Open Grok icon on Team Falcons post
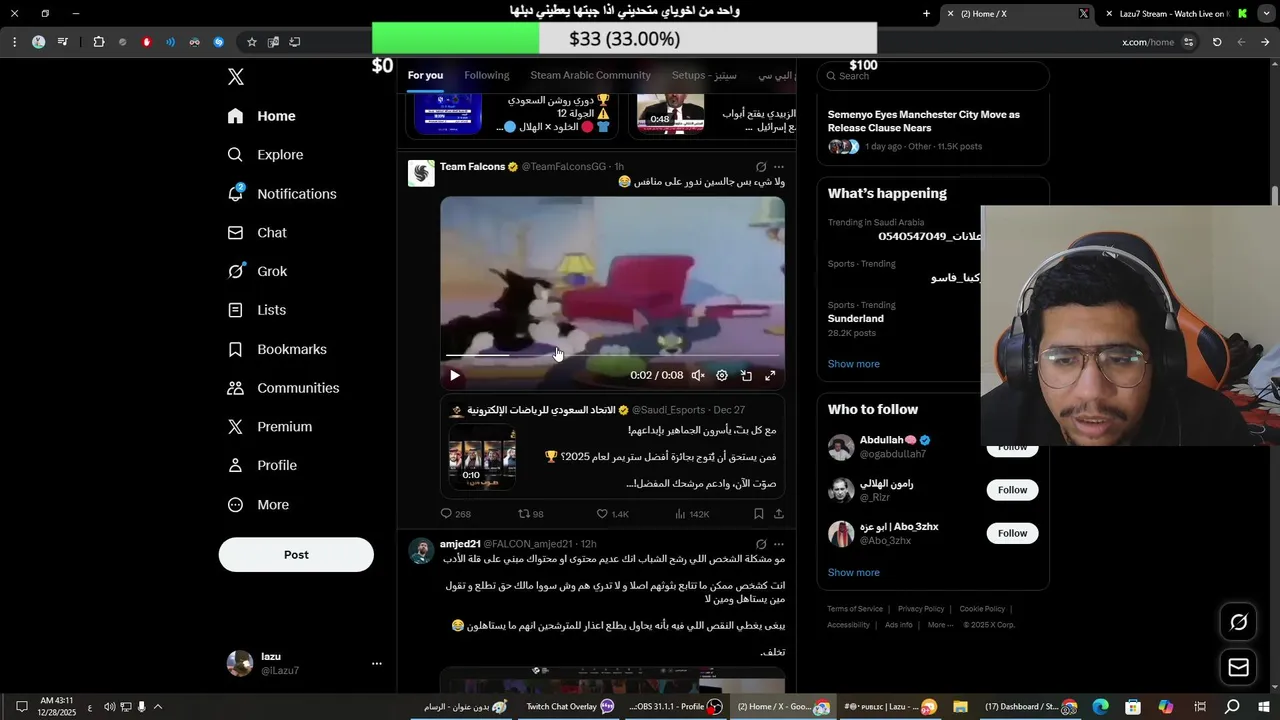 click(761, 167)
